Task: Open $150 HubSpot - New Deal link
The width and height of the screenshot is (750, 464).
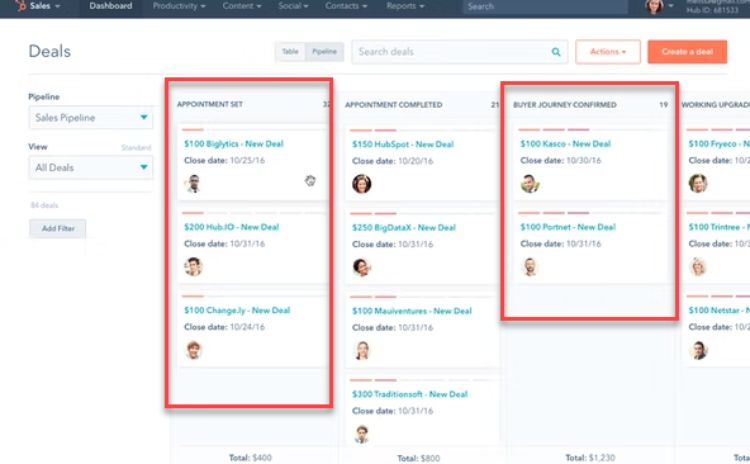Action: (x=403, y=144)
